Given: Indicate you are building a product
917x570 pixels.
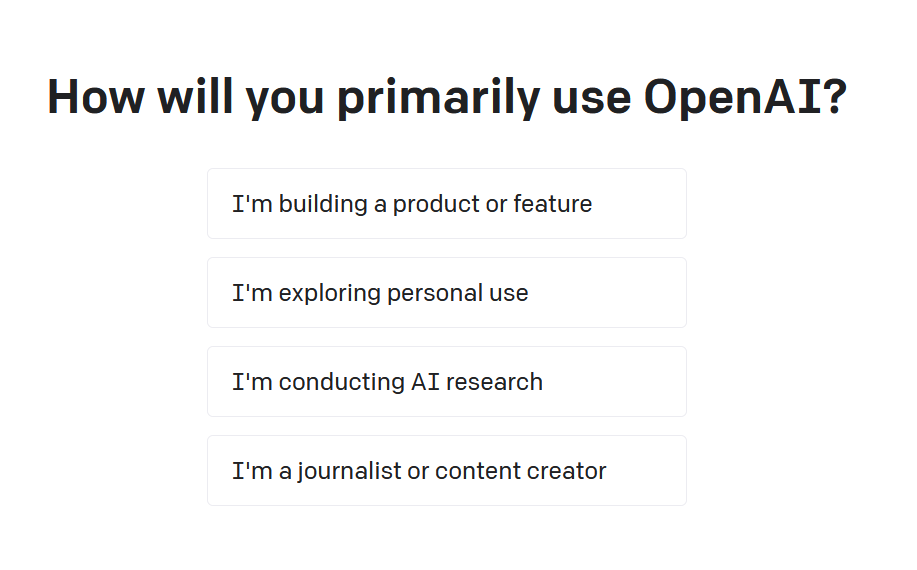Looking at the screenshot, I should pyautogui.click(x=447, y=203).
